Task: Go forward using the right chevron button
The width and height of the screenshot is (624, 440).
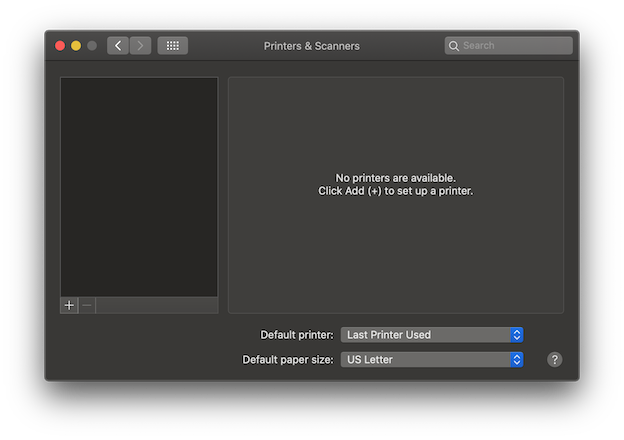Action: (141, 46)
